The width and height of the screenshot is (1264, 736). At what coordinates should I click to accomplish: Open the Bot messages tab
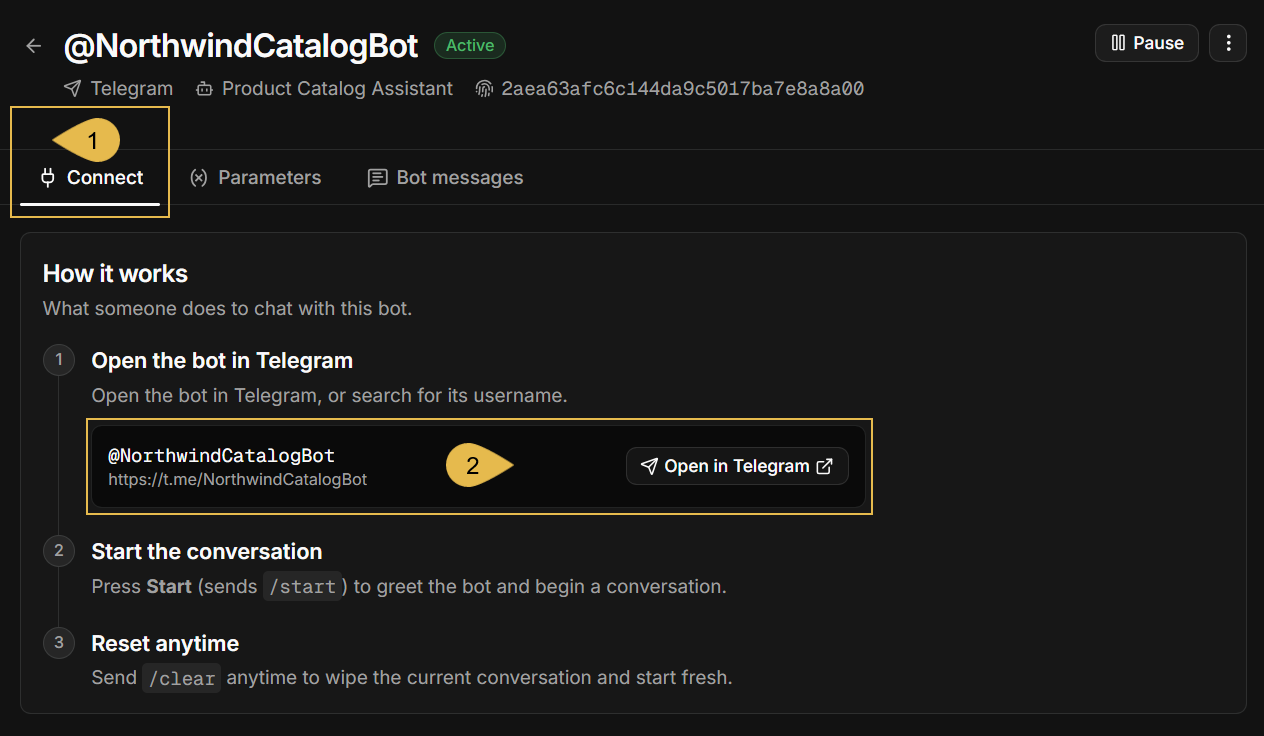445,178
